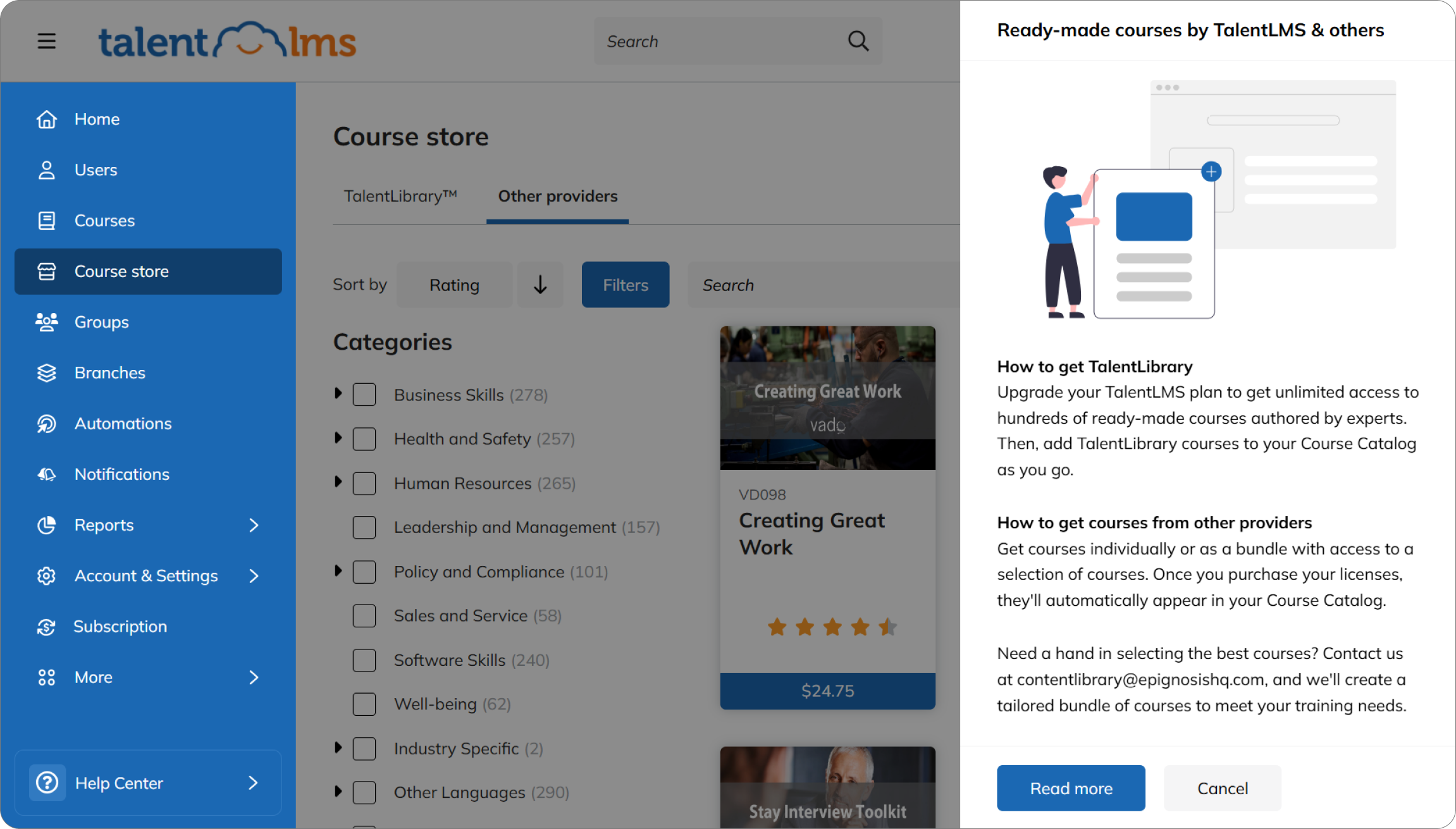Click the Courses book icon

pyautogui.click(x=47, y=220)
